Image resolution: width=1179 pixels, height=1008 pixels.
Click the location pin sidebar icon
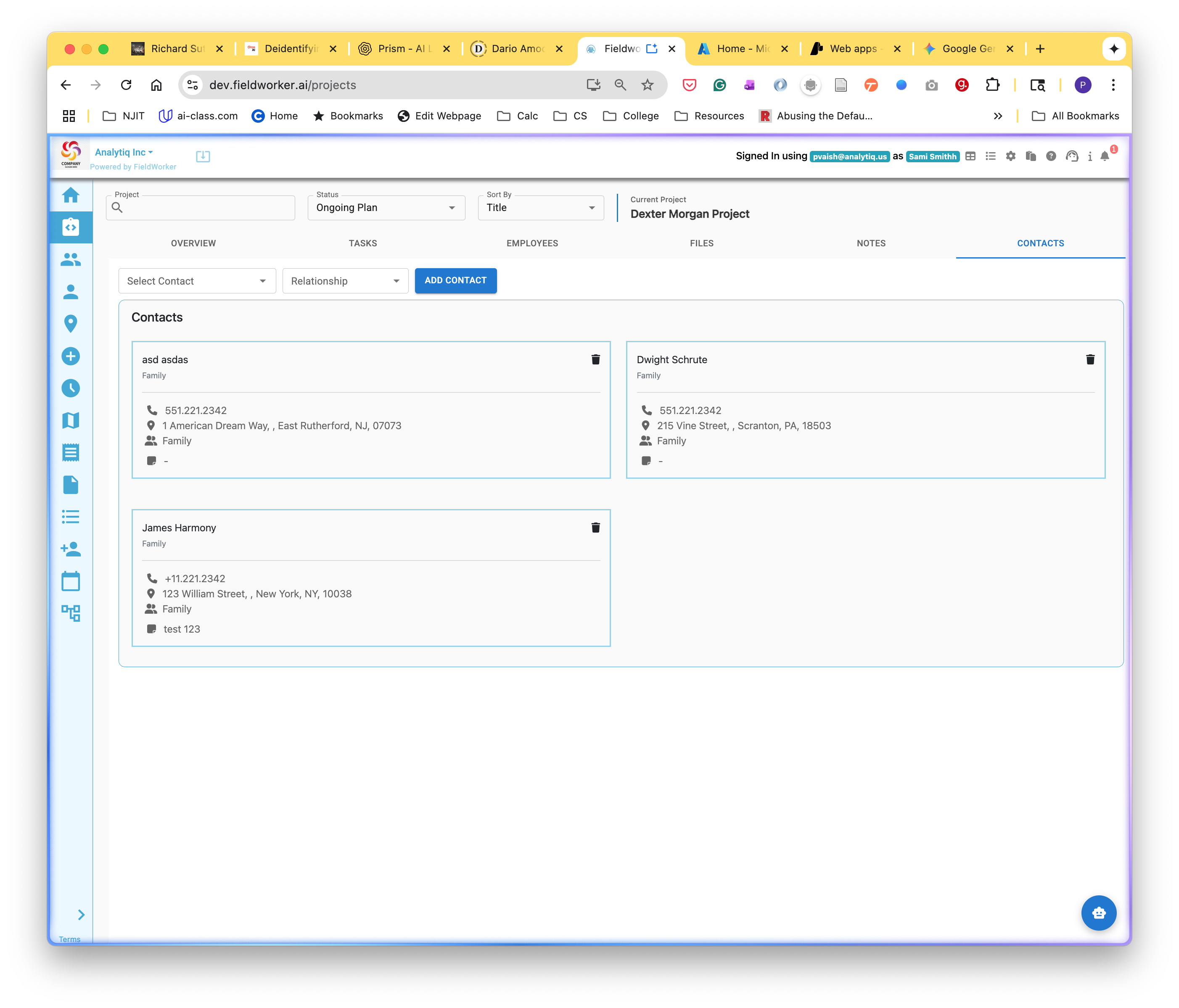pos(71,324)
